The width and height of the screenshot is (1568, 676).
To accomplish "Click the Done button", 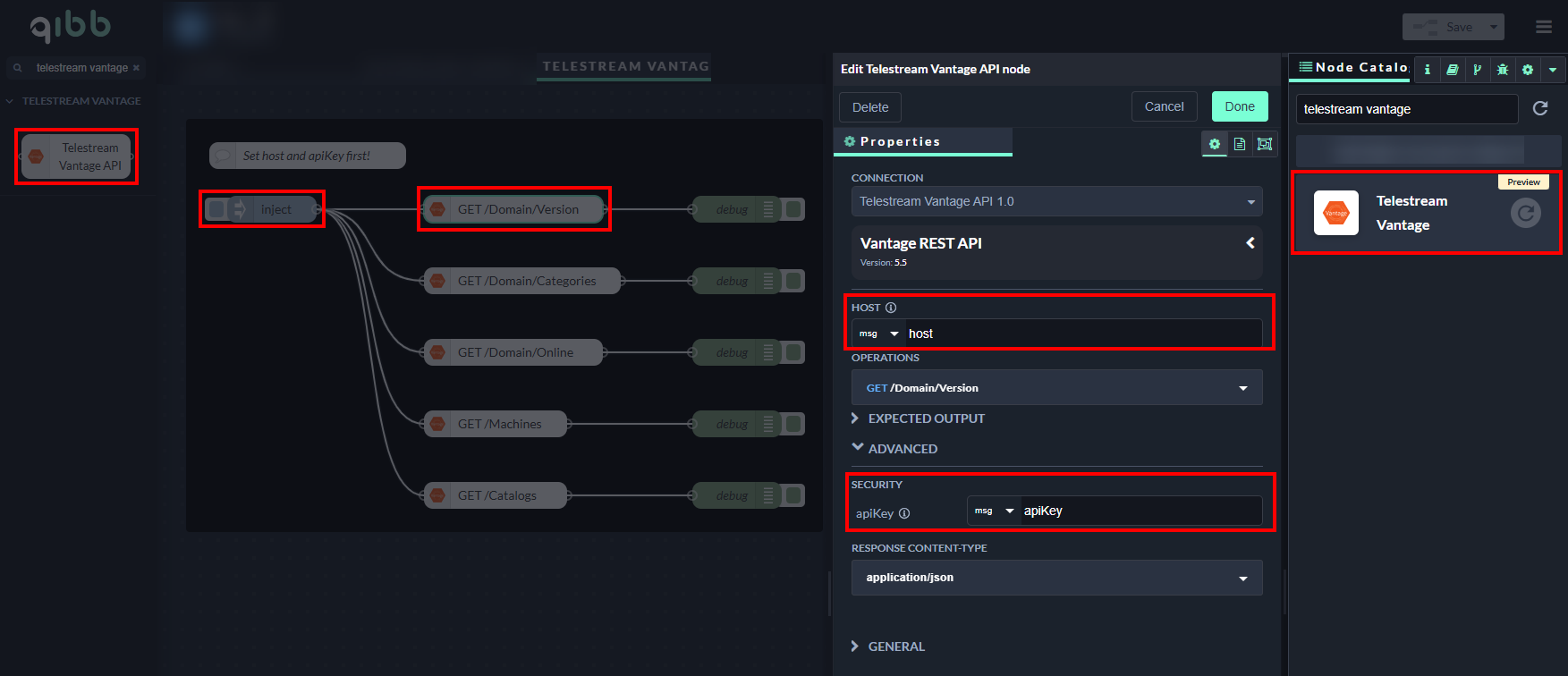I will click(x=1240, y=106).
